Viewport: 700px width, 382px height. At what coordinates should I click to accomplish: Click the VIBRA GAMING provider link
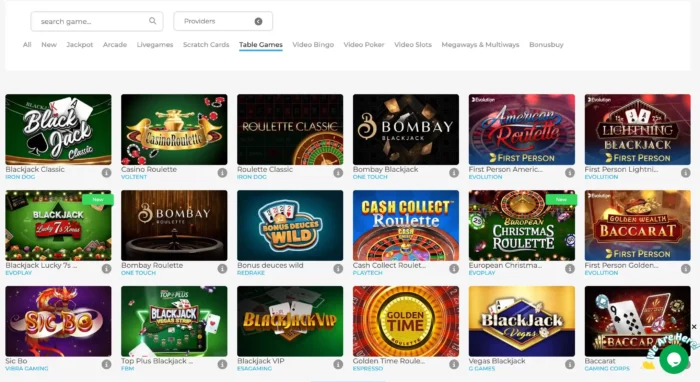[27, 369]
